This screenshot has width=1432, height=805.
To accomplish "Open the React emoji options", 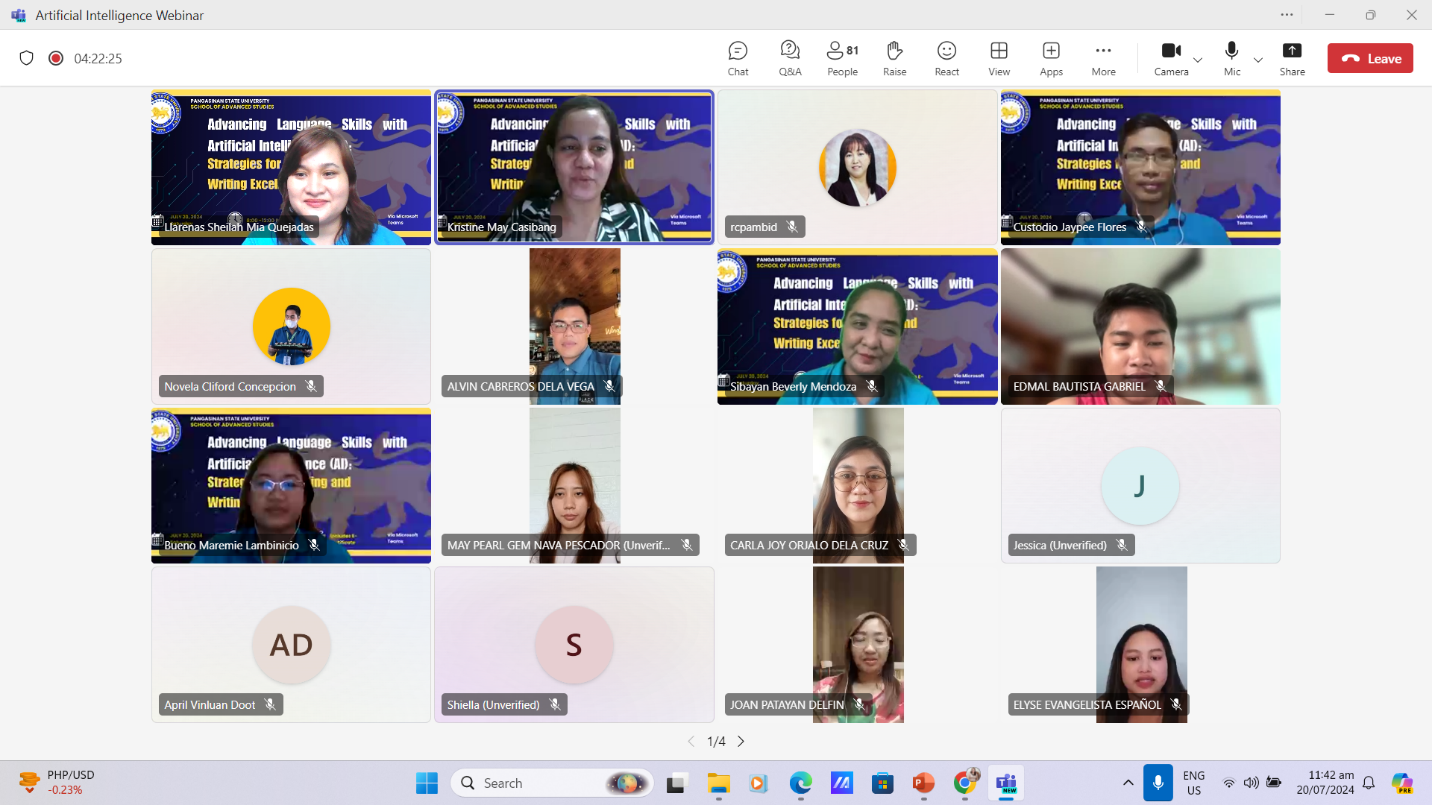I will coord(946,58).
